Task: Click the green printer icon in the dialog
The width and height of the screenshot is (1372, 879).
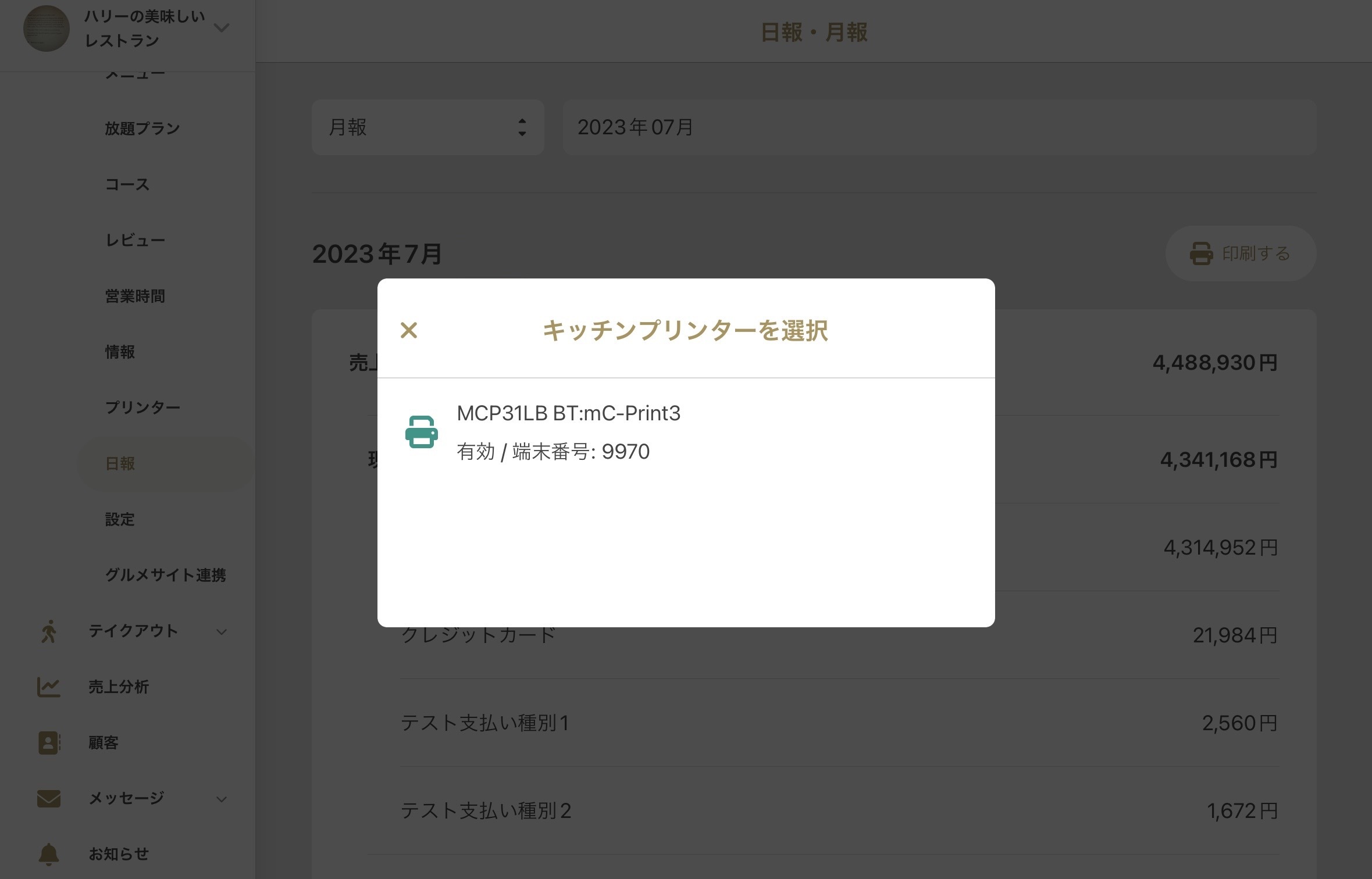Action: pos(422,432)
